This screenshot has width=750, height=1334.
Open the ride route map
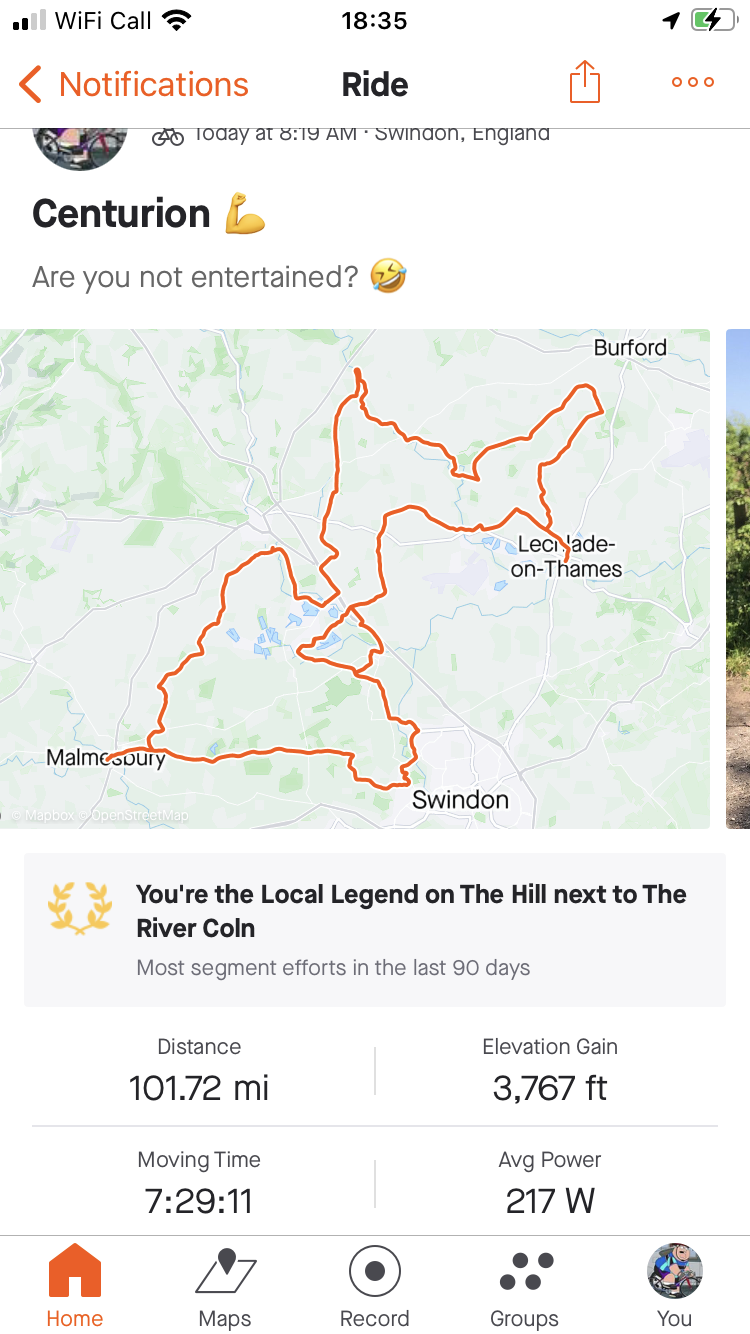tap(355, 578)
